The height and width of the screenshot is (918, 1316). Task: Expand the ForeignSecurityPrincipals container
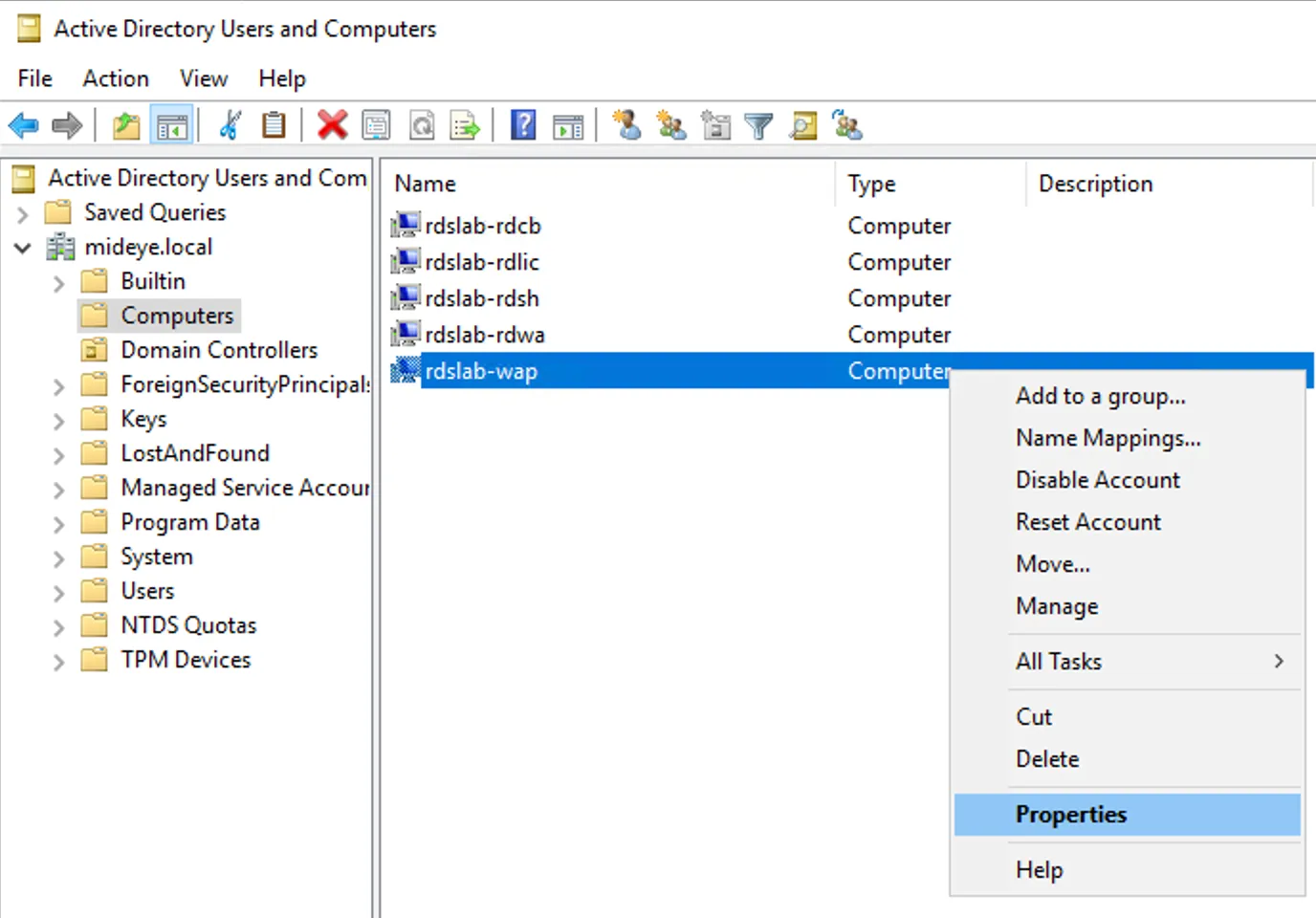(58, 384)
